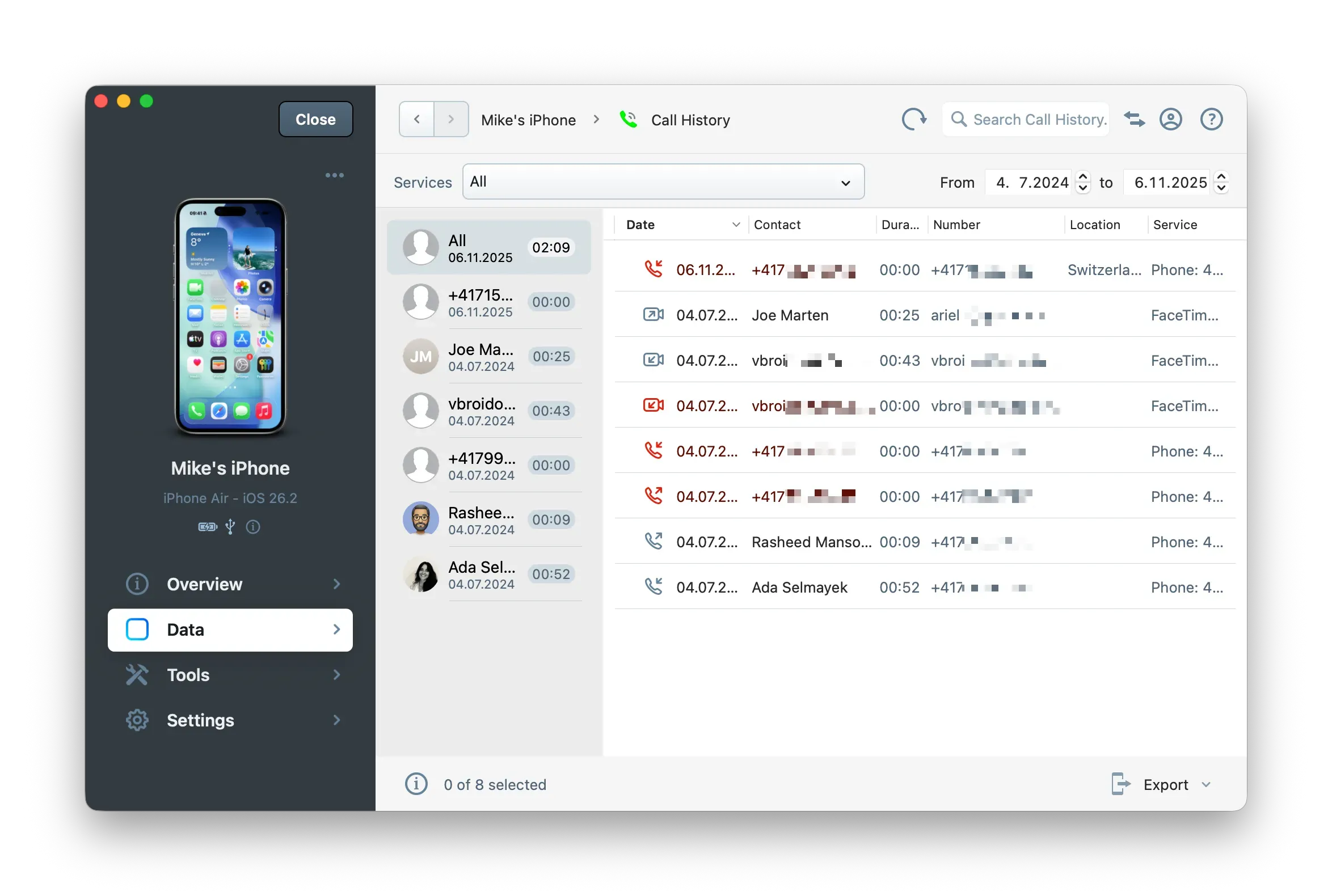Screen dimensions: 1332x896
Task: Open the ellipsis options above the device image
Action: point(335,175)
